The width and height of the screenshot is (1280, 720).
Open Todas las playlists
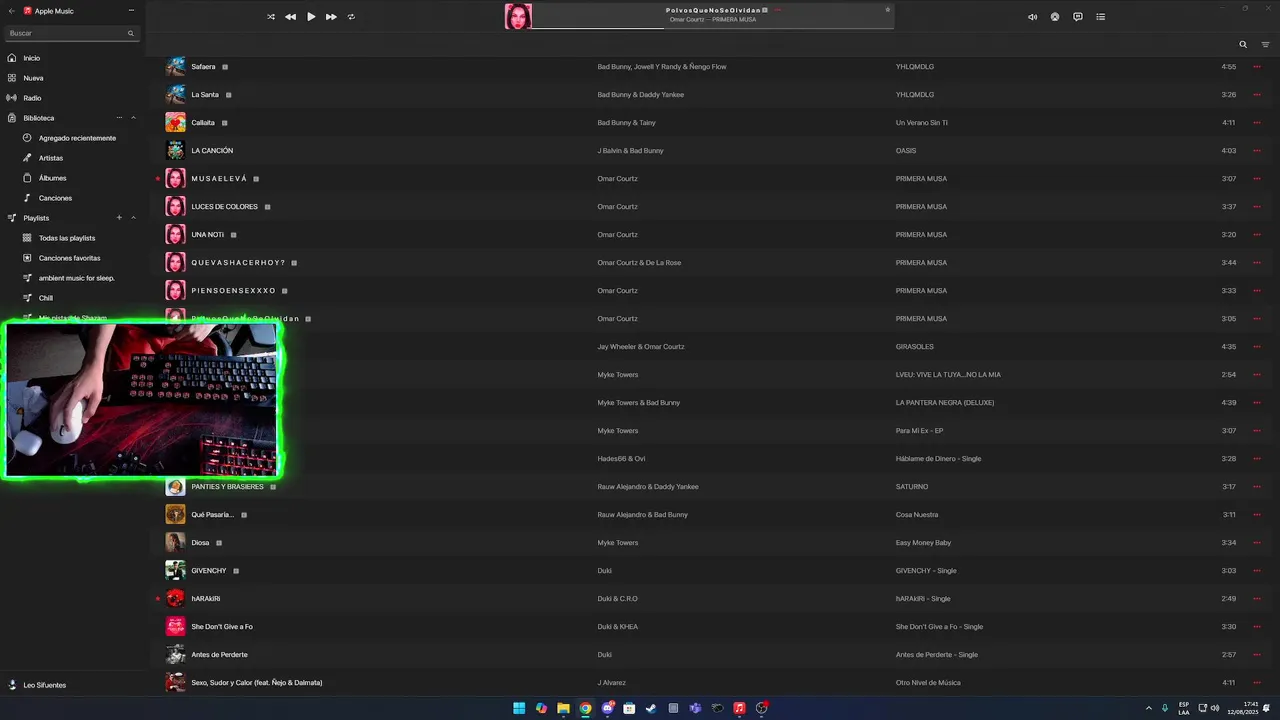coord(67,238)
